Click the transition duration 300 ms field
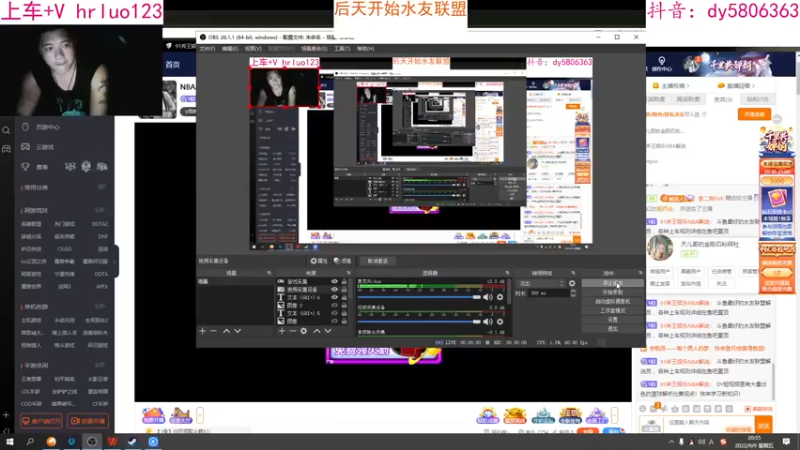 [x=549, y=293]
